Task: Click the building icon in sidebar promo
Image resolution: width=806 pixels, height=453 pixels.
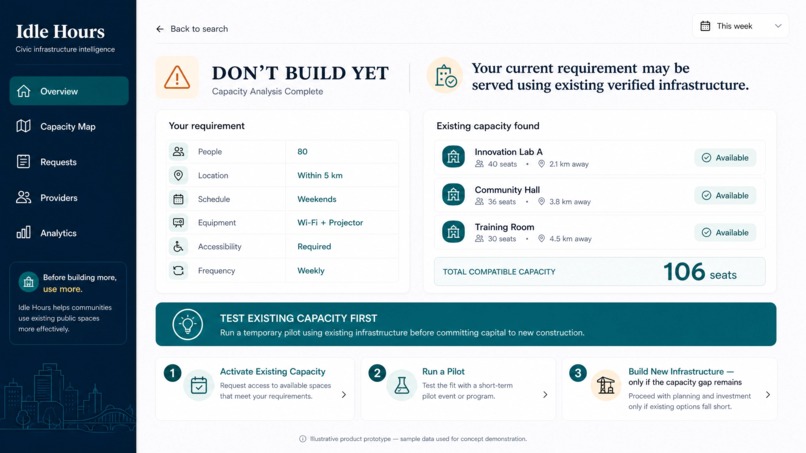Action: click(29, 282)
